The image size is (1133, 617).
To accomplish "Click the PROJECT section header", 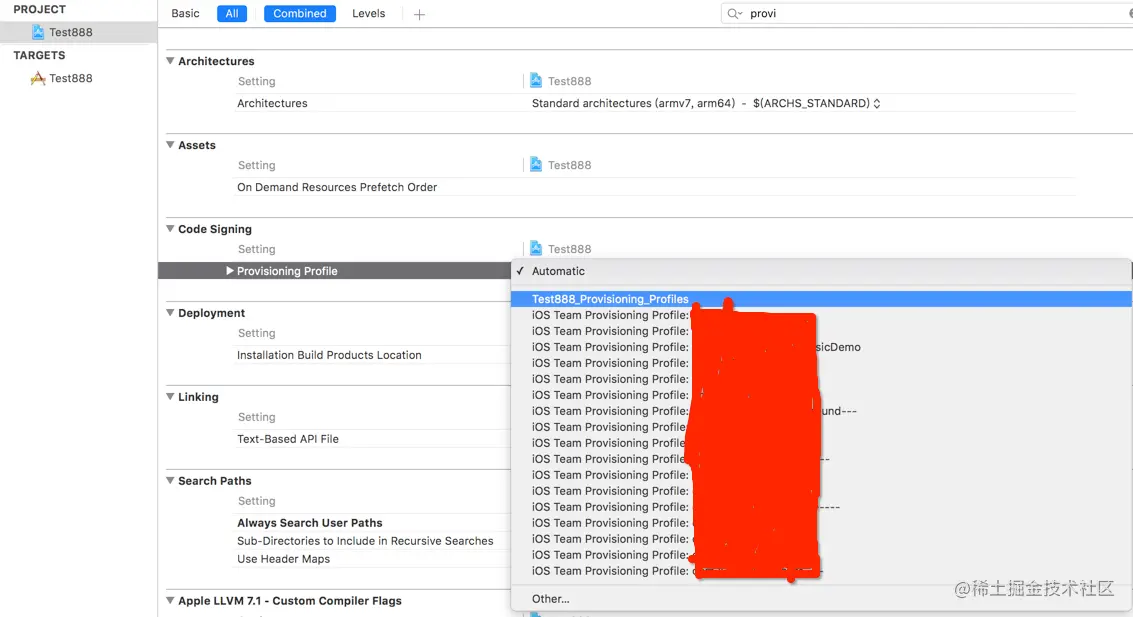I will pyautogui.click(x=39, y=9).
